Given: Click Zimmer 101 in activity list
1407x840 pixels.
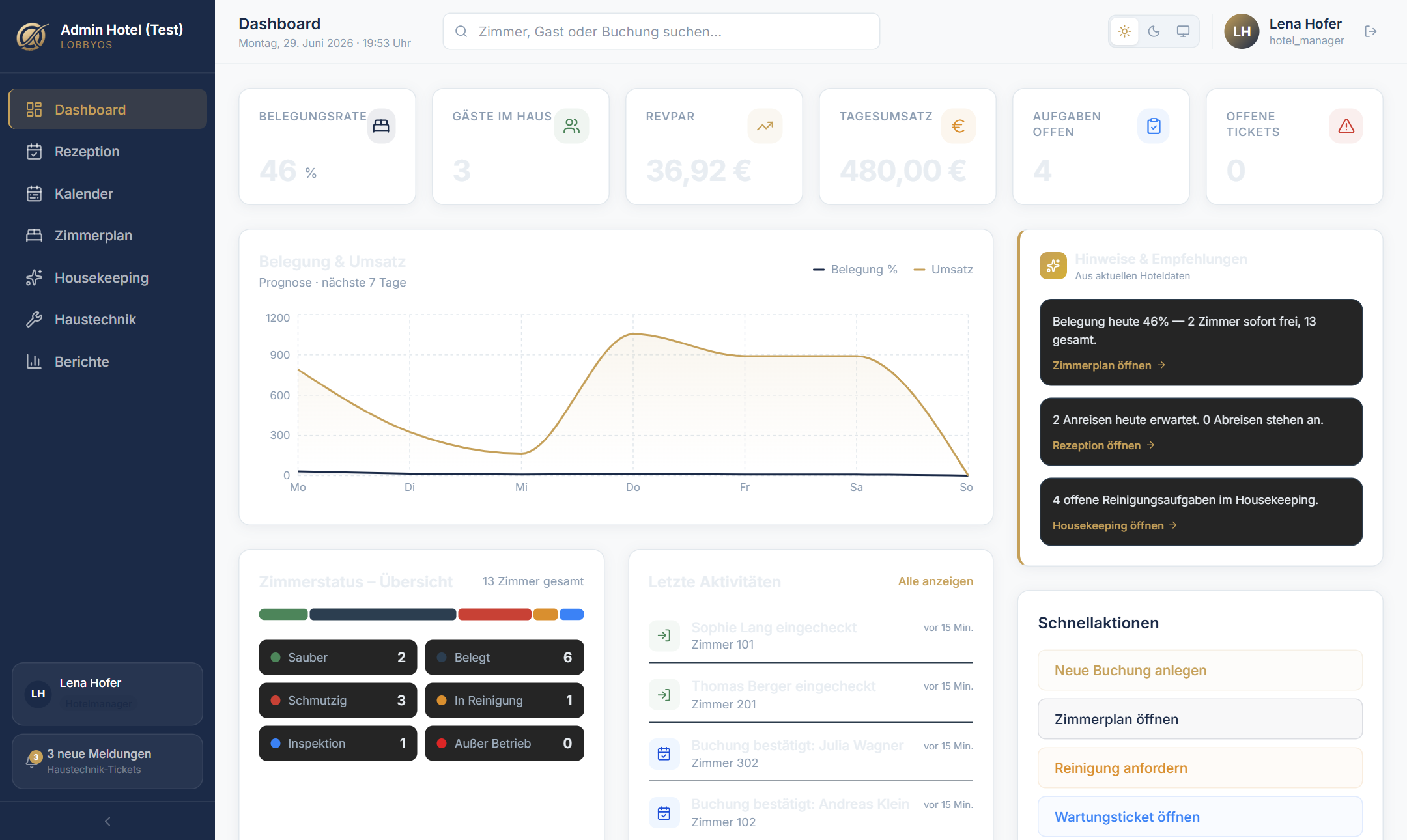Looking at the screenshot, I should [x=722, y=644].
